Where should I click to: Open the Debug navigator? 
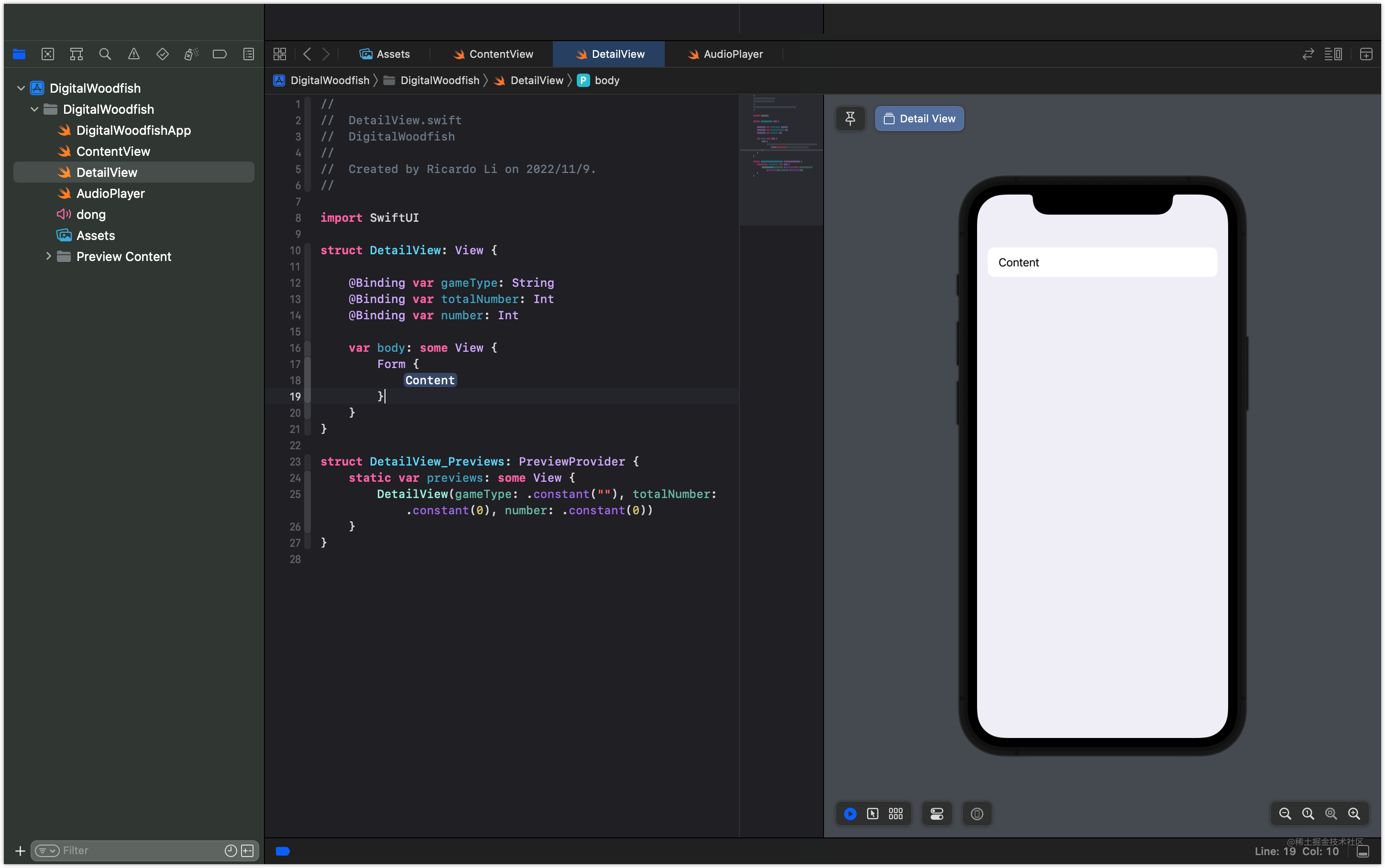point(191,54)
